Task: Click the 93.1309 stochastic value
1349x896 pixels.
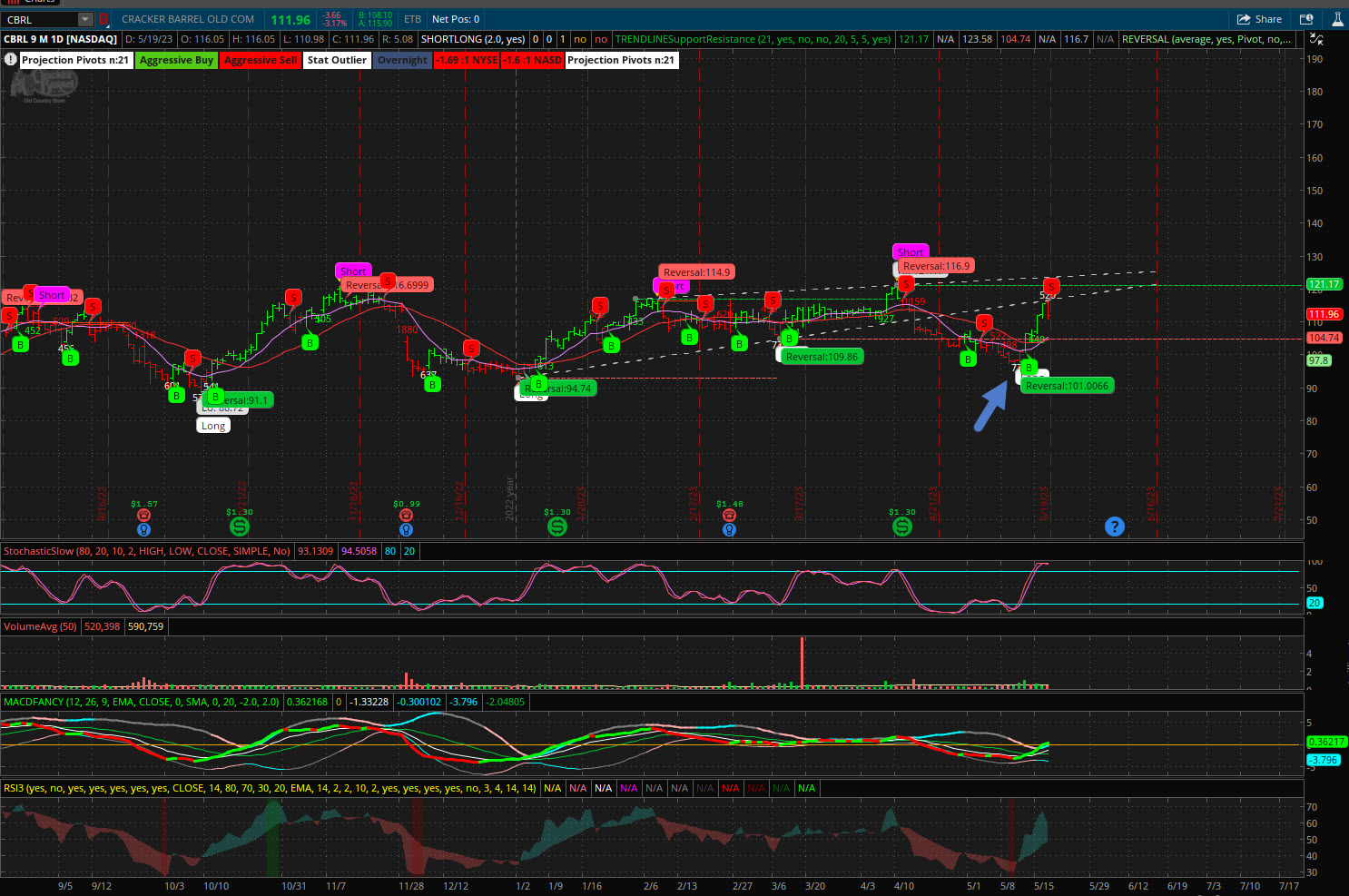Action: 316,551
